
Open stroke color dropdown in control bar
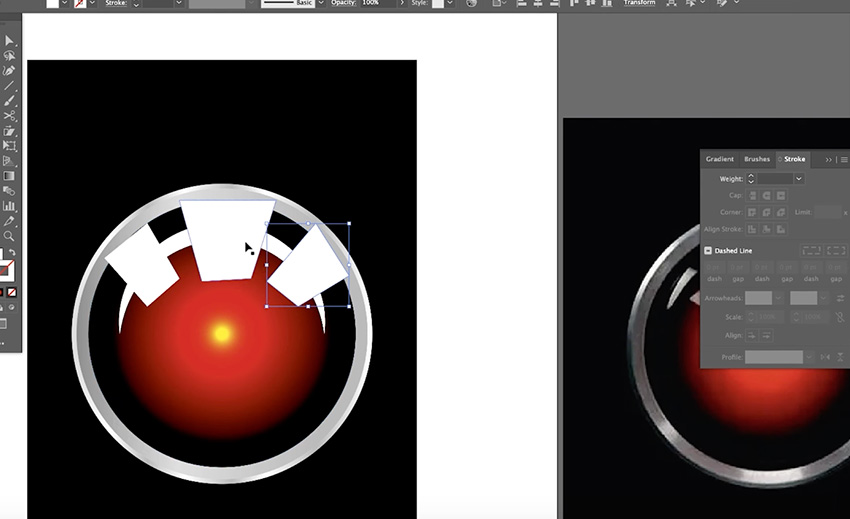[92, 3]
